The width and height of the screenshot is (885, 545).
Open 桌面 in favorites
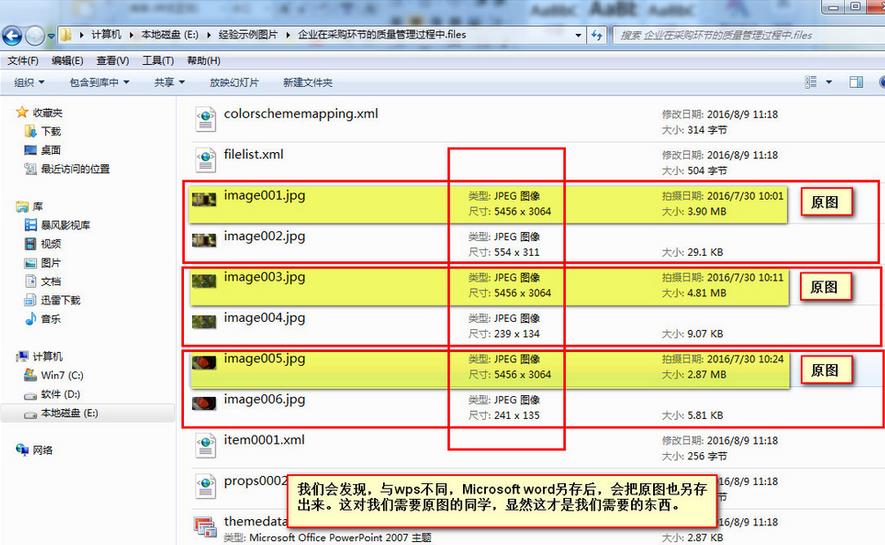51,150
